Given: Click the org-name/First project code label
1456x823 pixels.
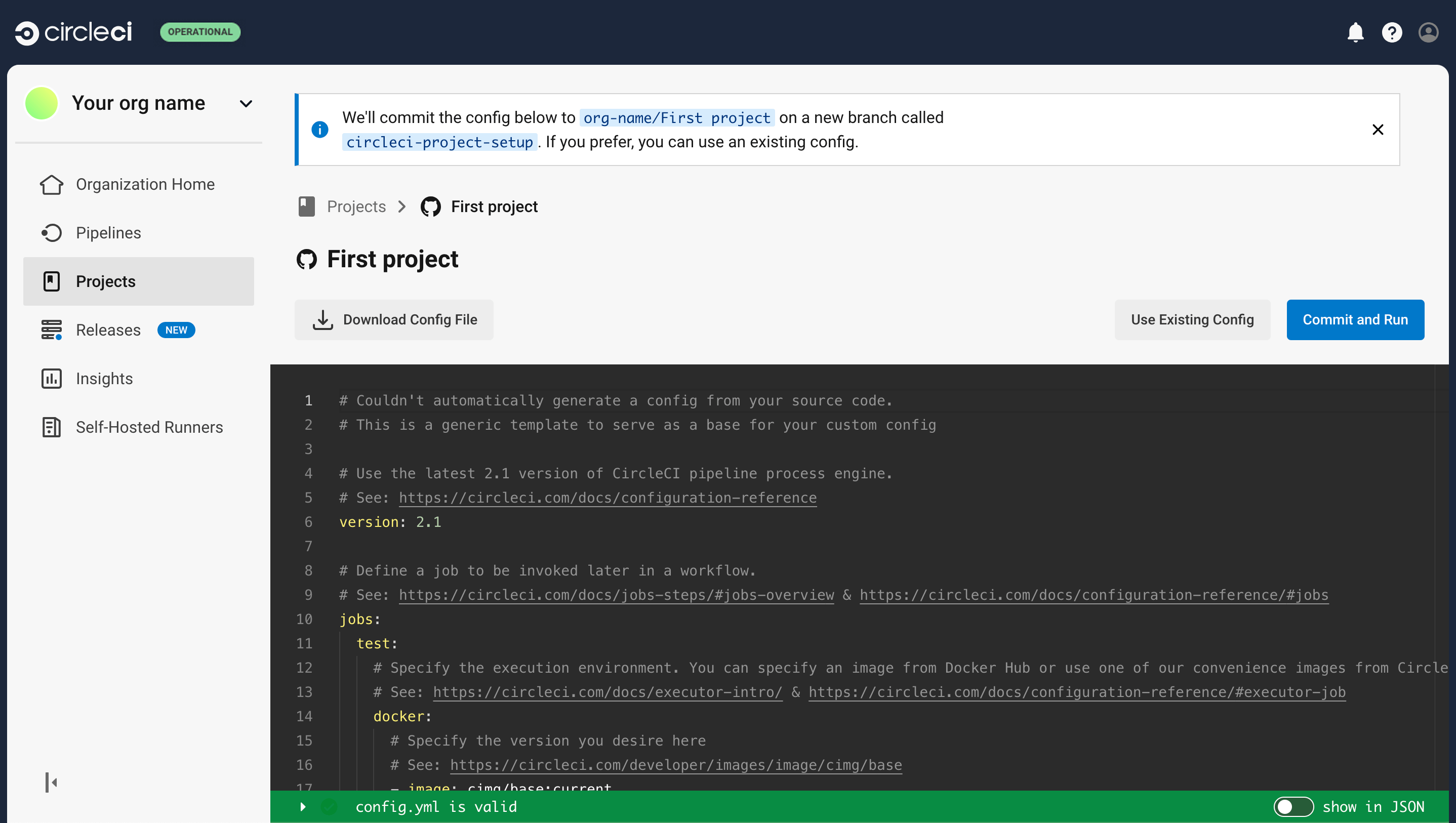Looking at the screenshot, I should [677, 117].
